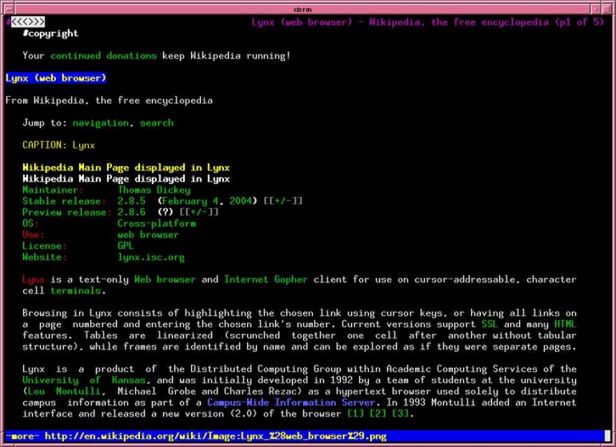Screen dimensions: 616x447
Task: Follow the HTML link
Action: [x=565, y=324]
